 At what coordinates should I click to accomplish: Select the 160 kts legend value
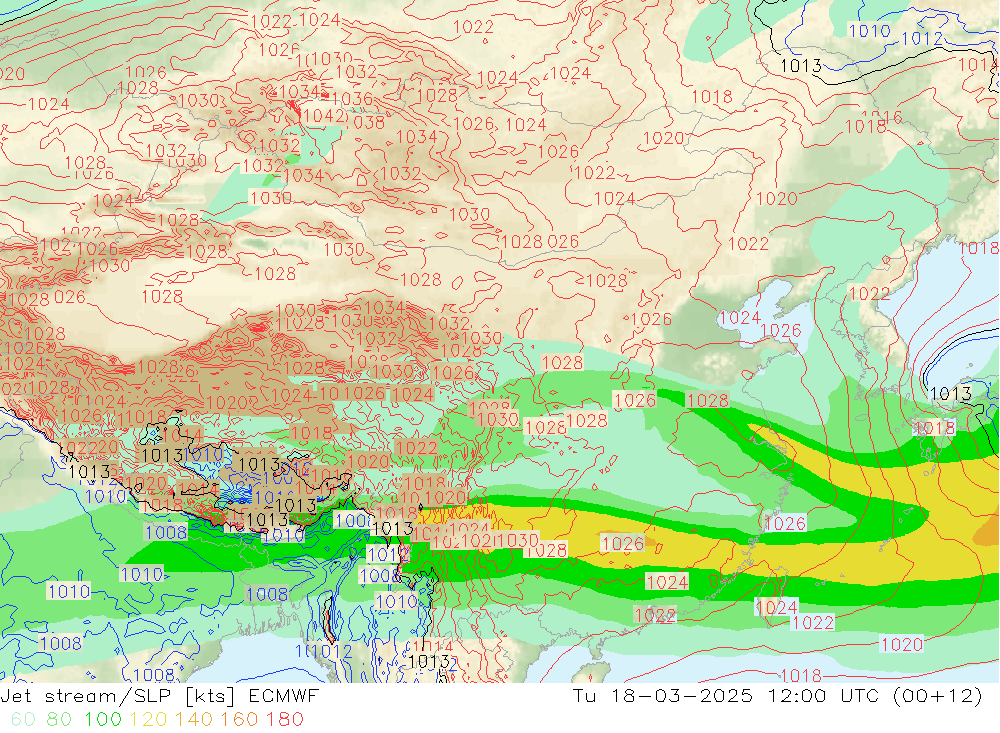(239, 720)
